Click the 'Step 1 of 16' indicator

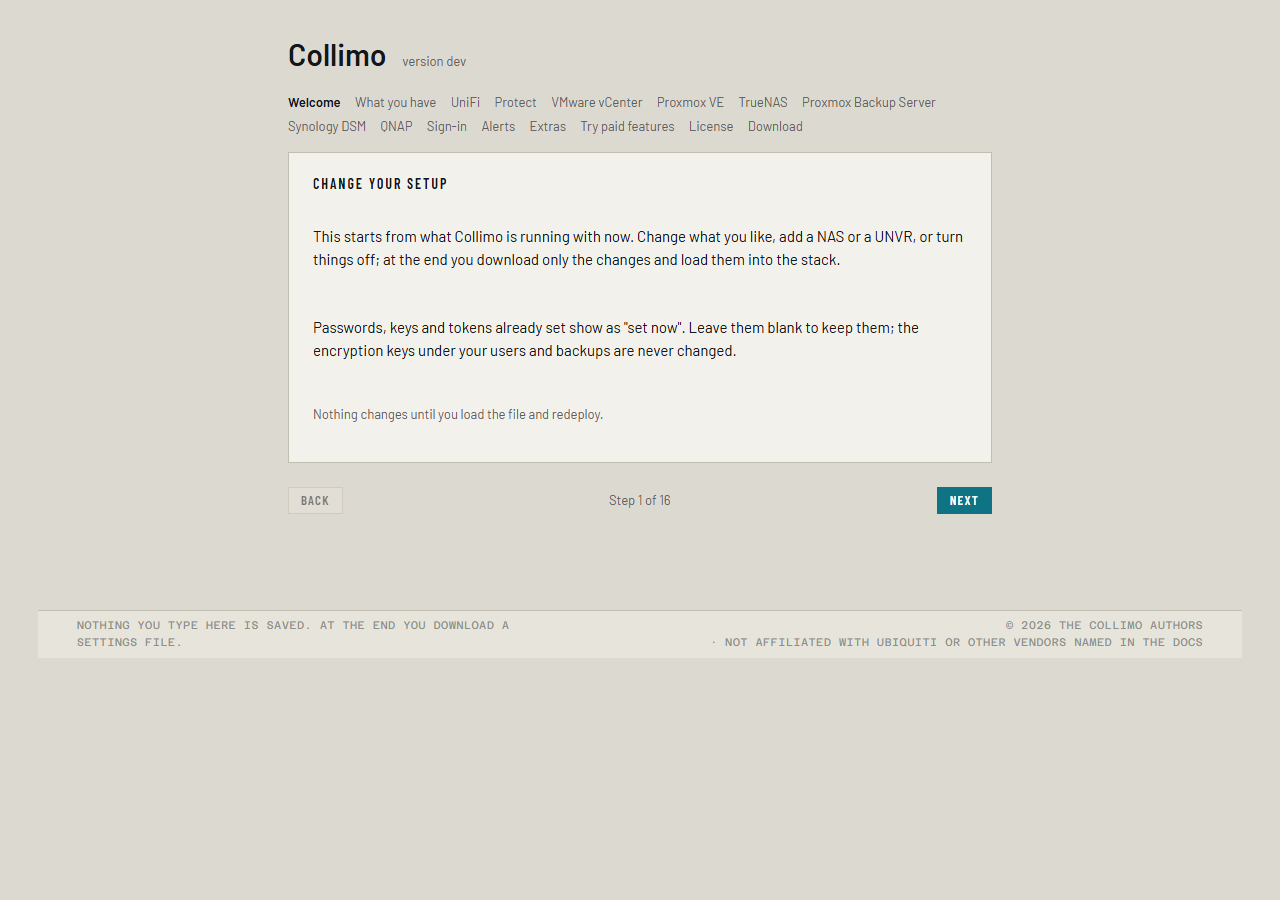tap(640, 500)
